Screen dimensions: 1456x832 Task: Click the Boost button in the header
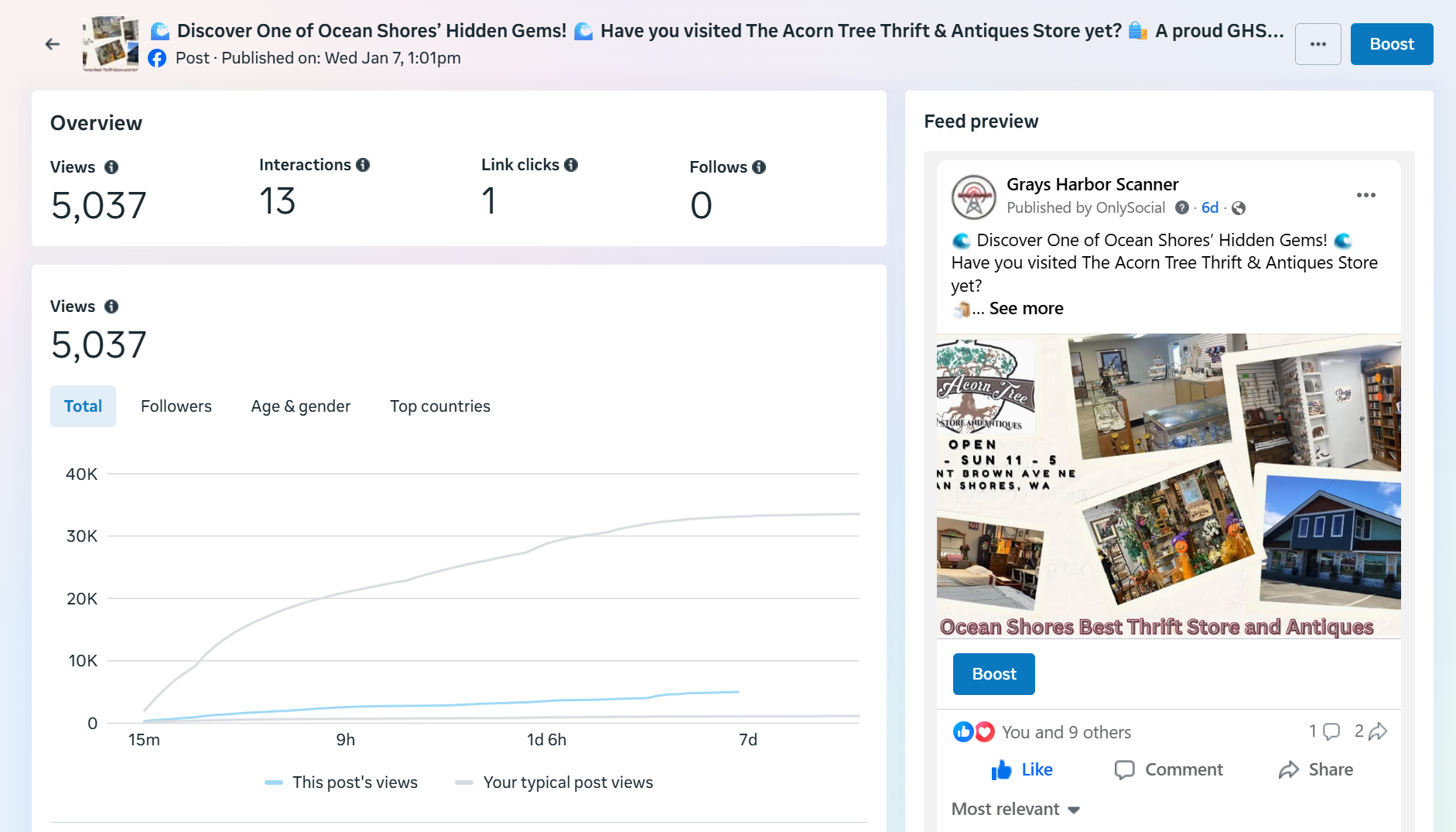1391,44
